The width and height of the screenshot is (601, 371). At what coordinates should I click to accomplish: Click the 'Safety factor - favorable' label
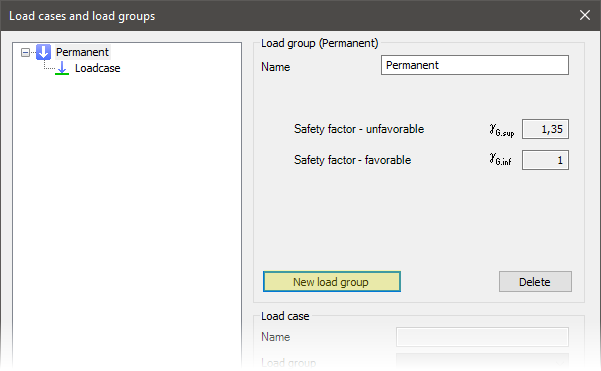(352, 160)
